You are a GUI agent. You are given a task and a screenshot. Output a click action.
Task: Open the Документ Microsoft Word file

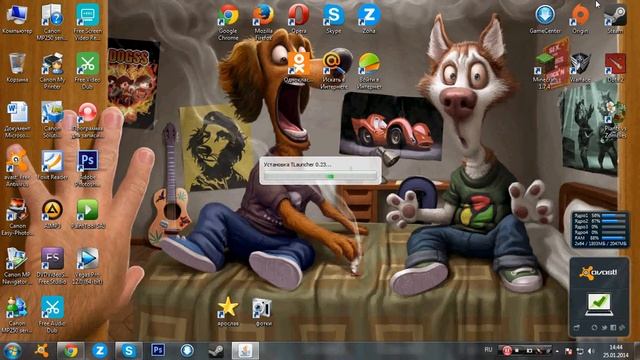[x=17, y=120]
